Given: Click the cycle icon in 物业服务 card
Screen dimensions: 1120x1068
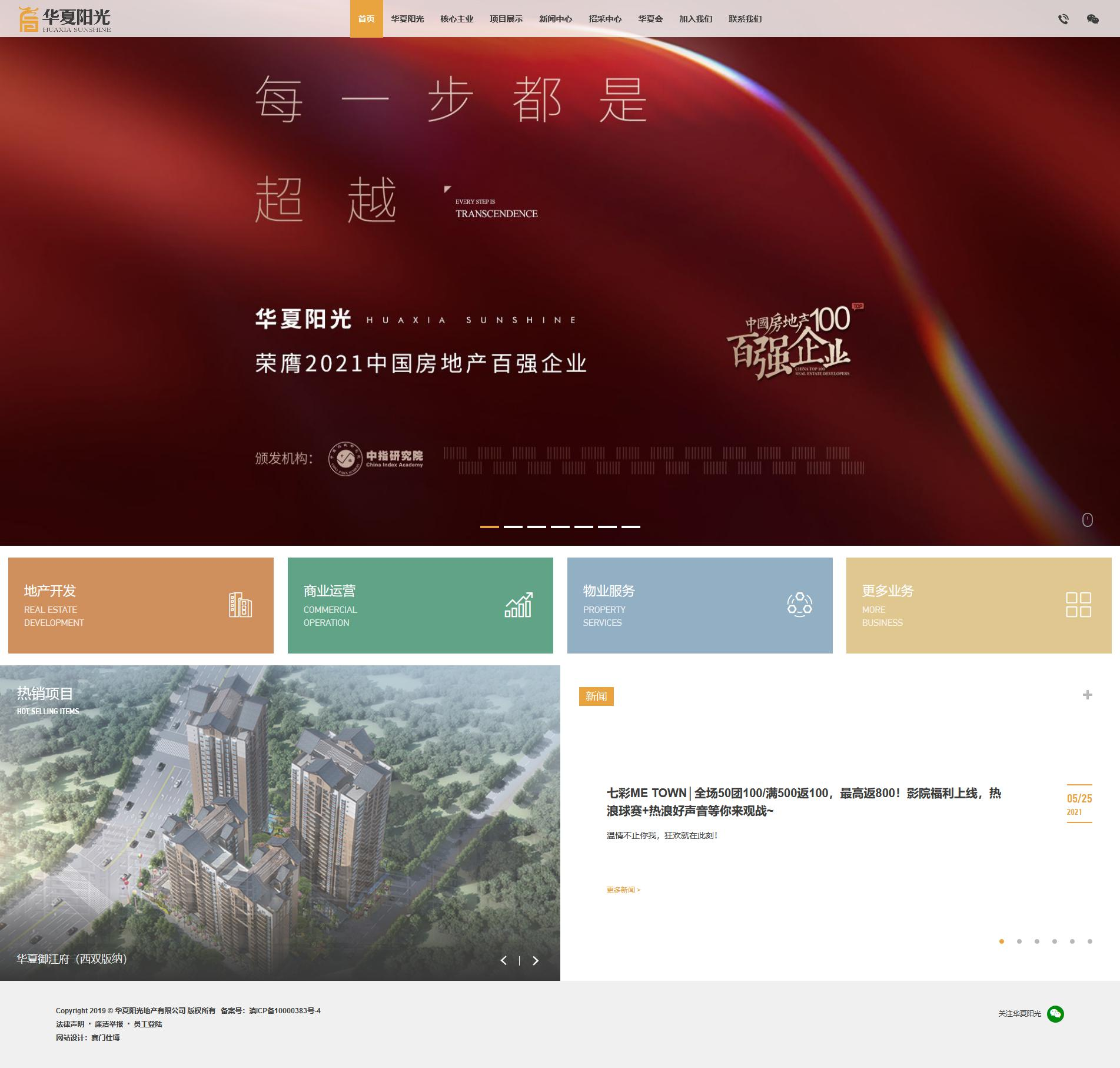Looking at the screenshot, I should [799, 605].
